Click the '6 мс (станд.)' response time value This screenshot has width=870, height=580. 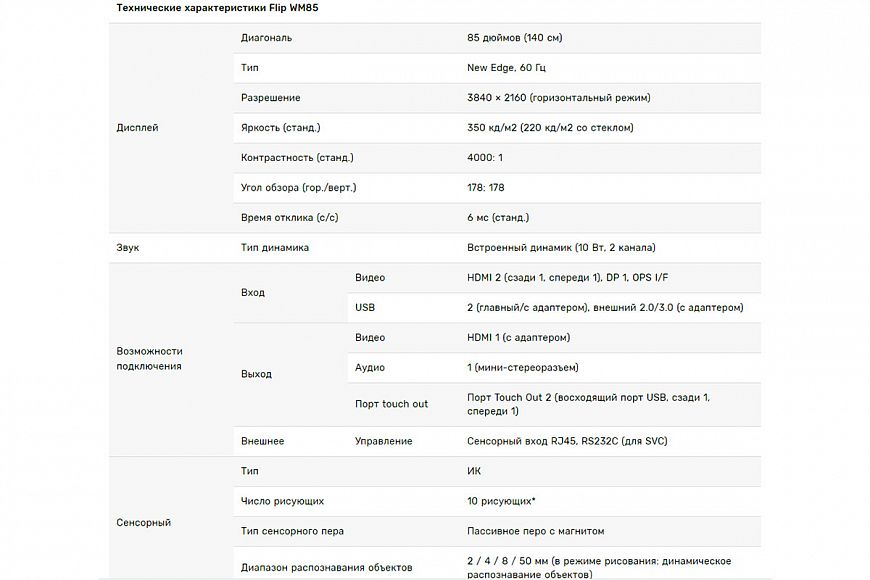[x=498, y=218]
